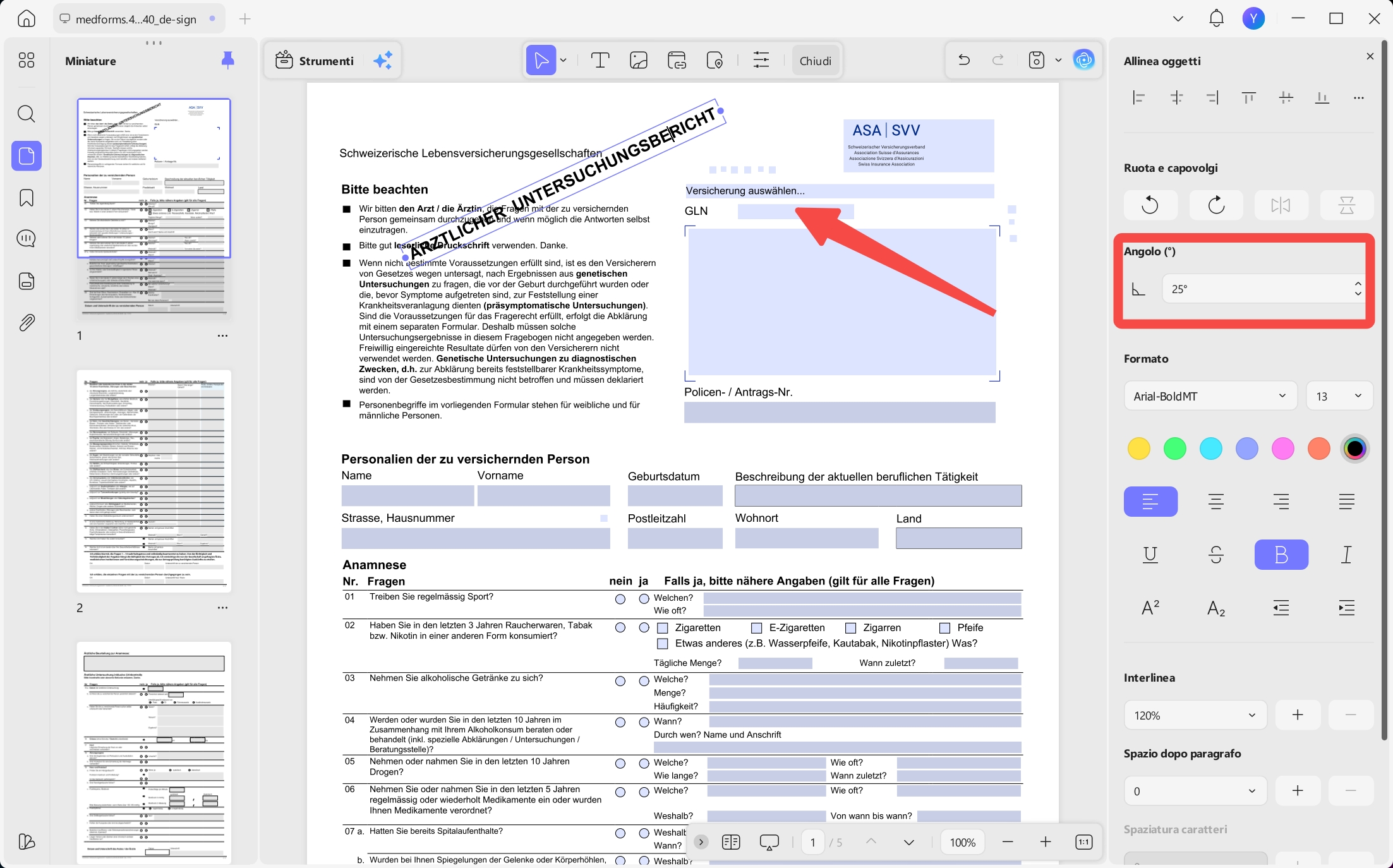Align objects to the left edge
Screen dimensions: 1393x868
point(1139,98)
